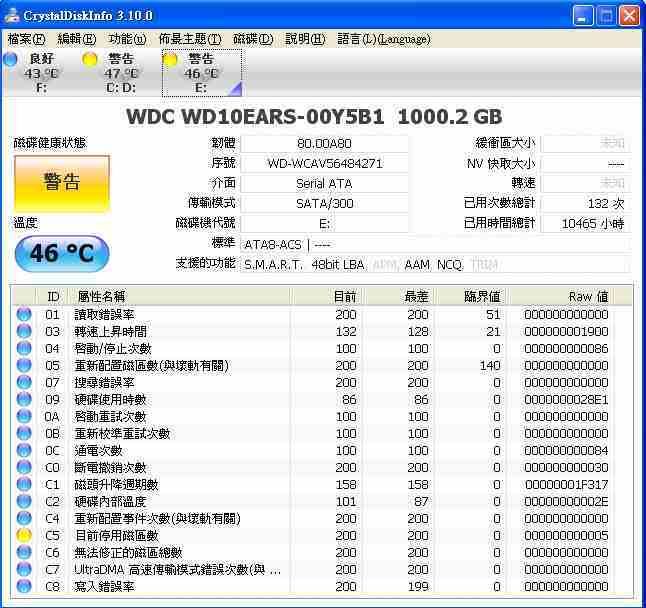Click the ID column header
Viewport: 646px width, 608px height.
click(53, 296)
